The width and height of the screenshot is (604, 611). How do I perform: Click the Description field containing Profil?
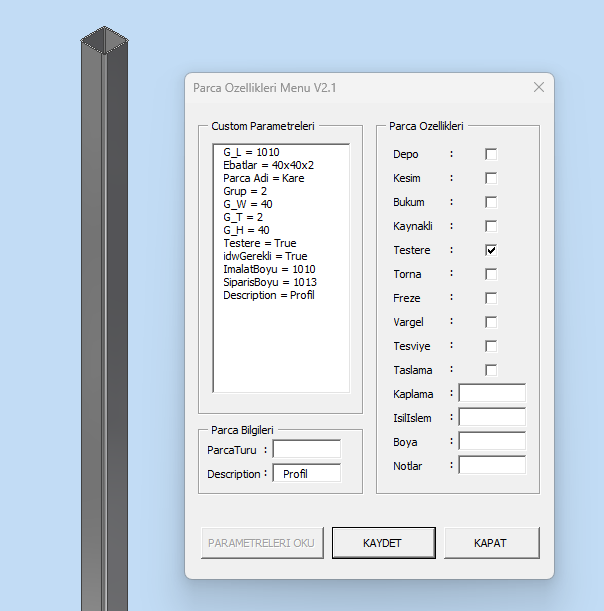click(x=307, y=474)
